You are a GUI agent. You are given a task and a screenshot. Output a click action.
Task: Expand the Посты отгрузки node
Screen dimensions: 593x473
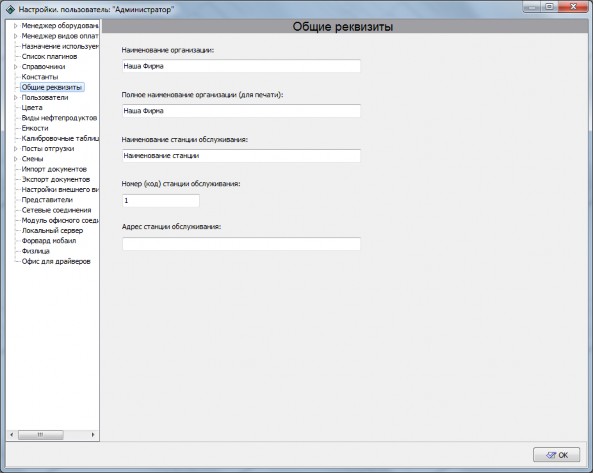pyautogui.click(x=16, y=149)
